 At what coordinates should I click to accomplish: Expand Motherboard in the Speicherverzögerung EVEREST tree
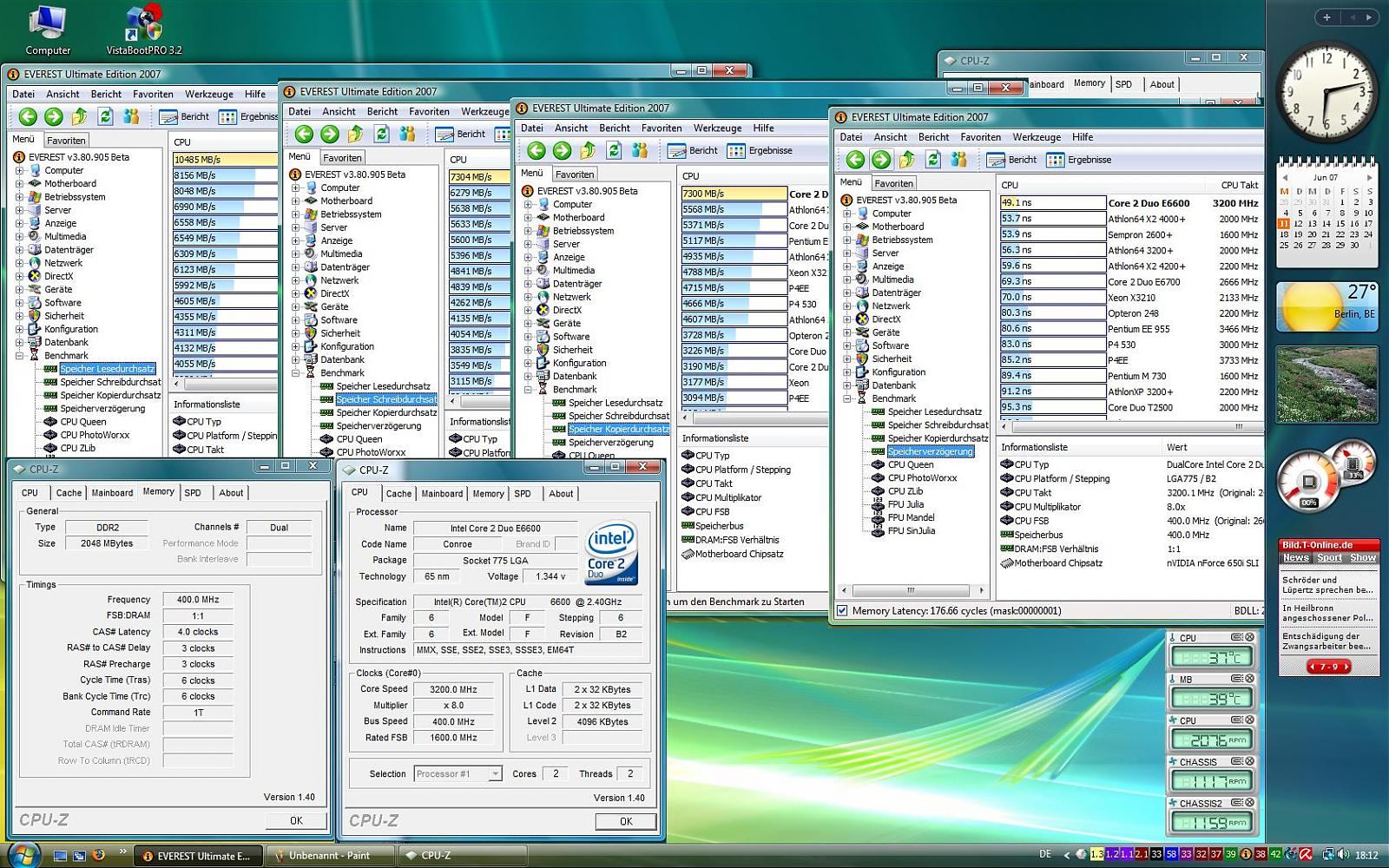coord(847,227)
